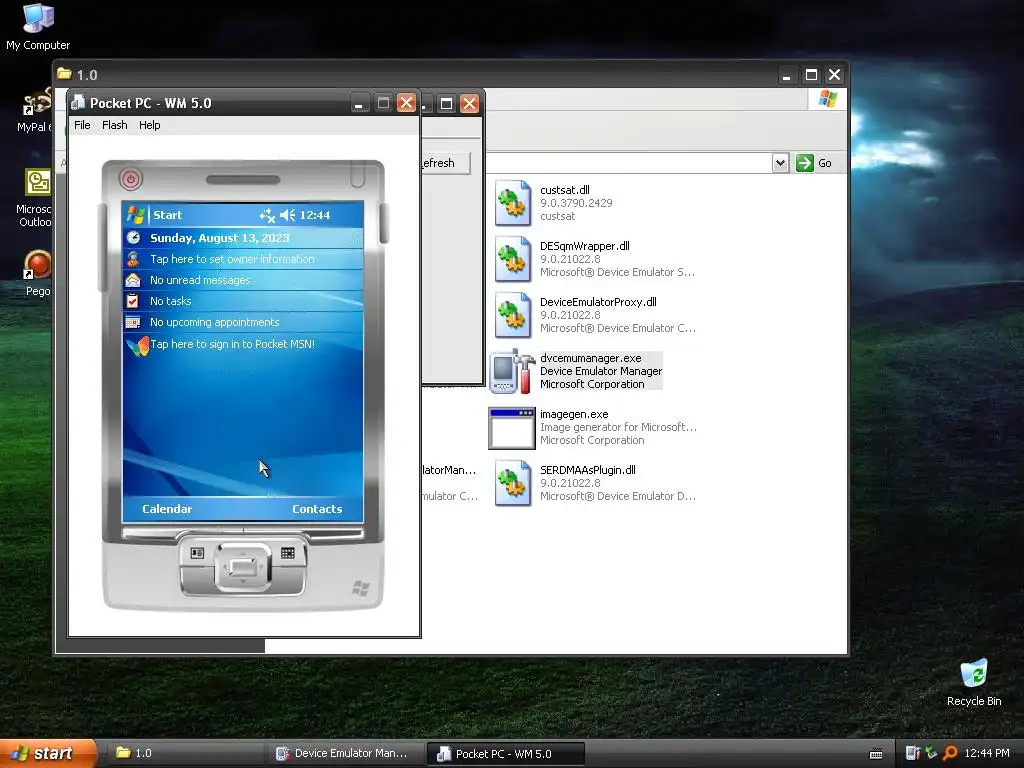The height and width of the screenshot is (768, 1024).
Task: Select the custsat.dll file icon
Action: 513,203
